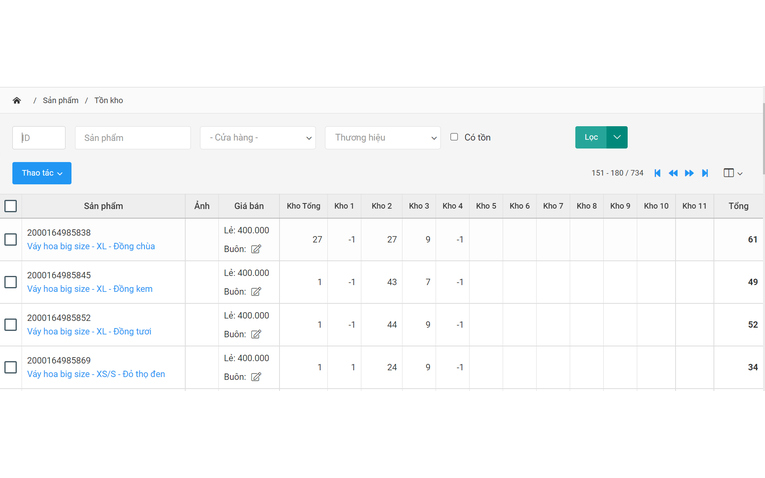Click the Tổng column header
765x478 pixels.
coord(738,206)
